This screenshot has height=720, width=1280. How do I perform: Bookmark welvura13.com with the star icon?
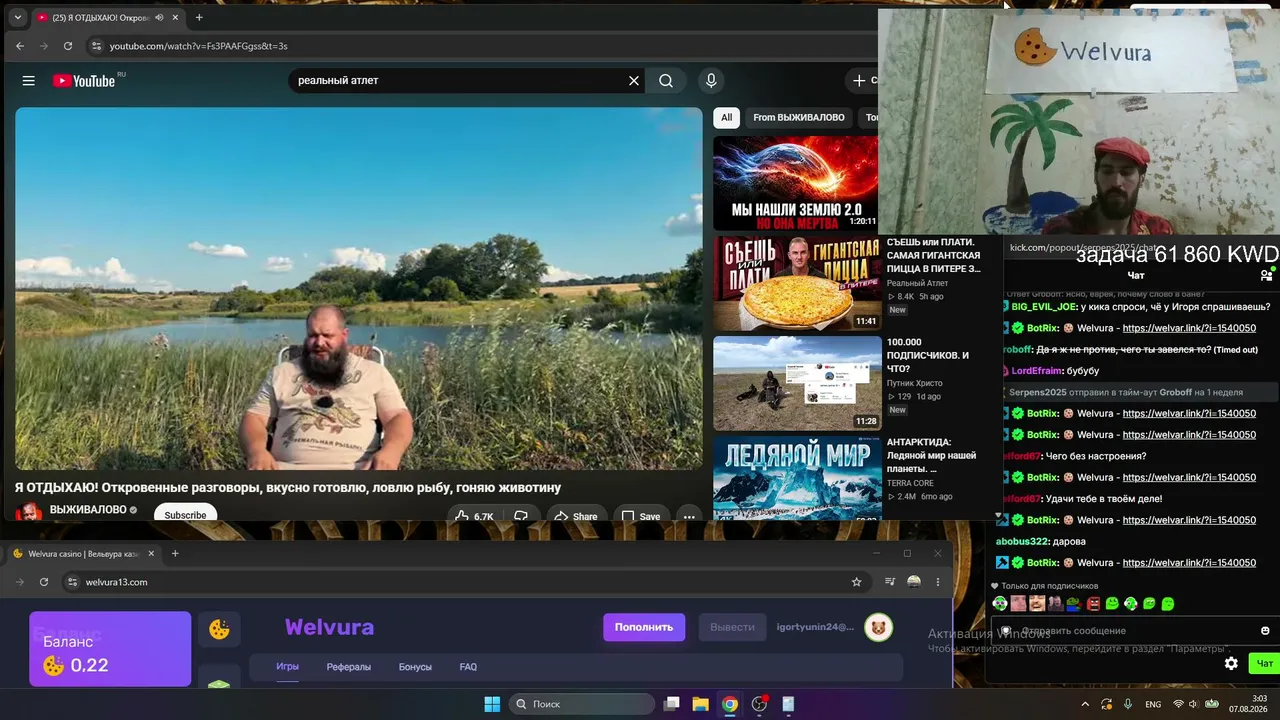pyautogui.click(x=856, y=582)
